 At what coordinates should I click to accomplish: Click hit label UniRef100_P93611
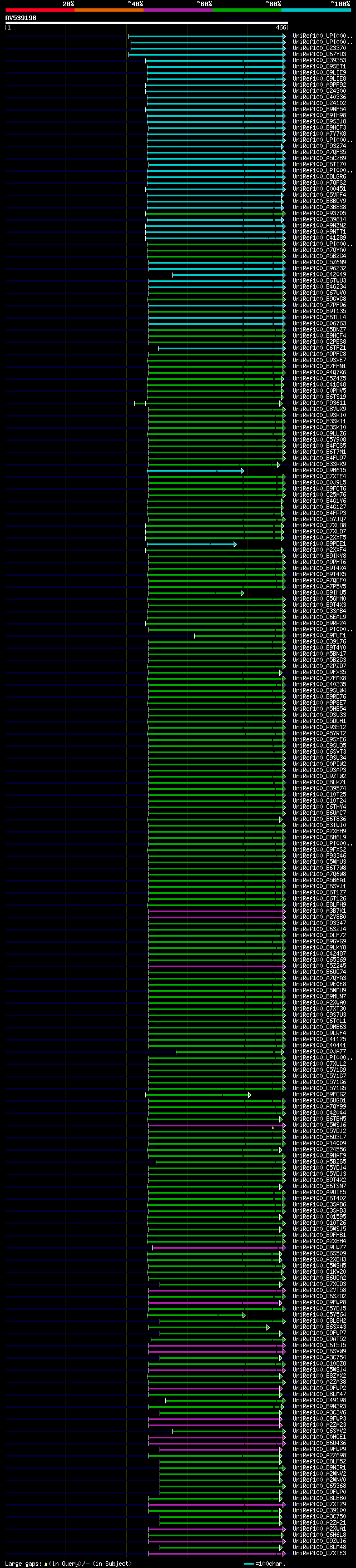pyautogui.click(x=319, y=403)
